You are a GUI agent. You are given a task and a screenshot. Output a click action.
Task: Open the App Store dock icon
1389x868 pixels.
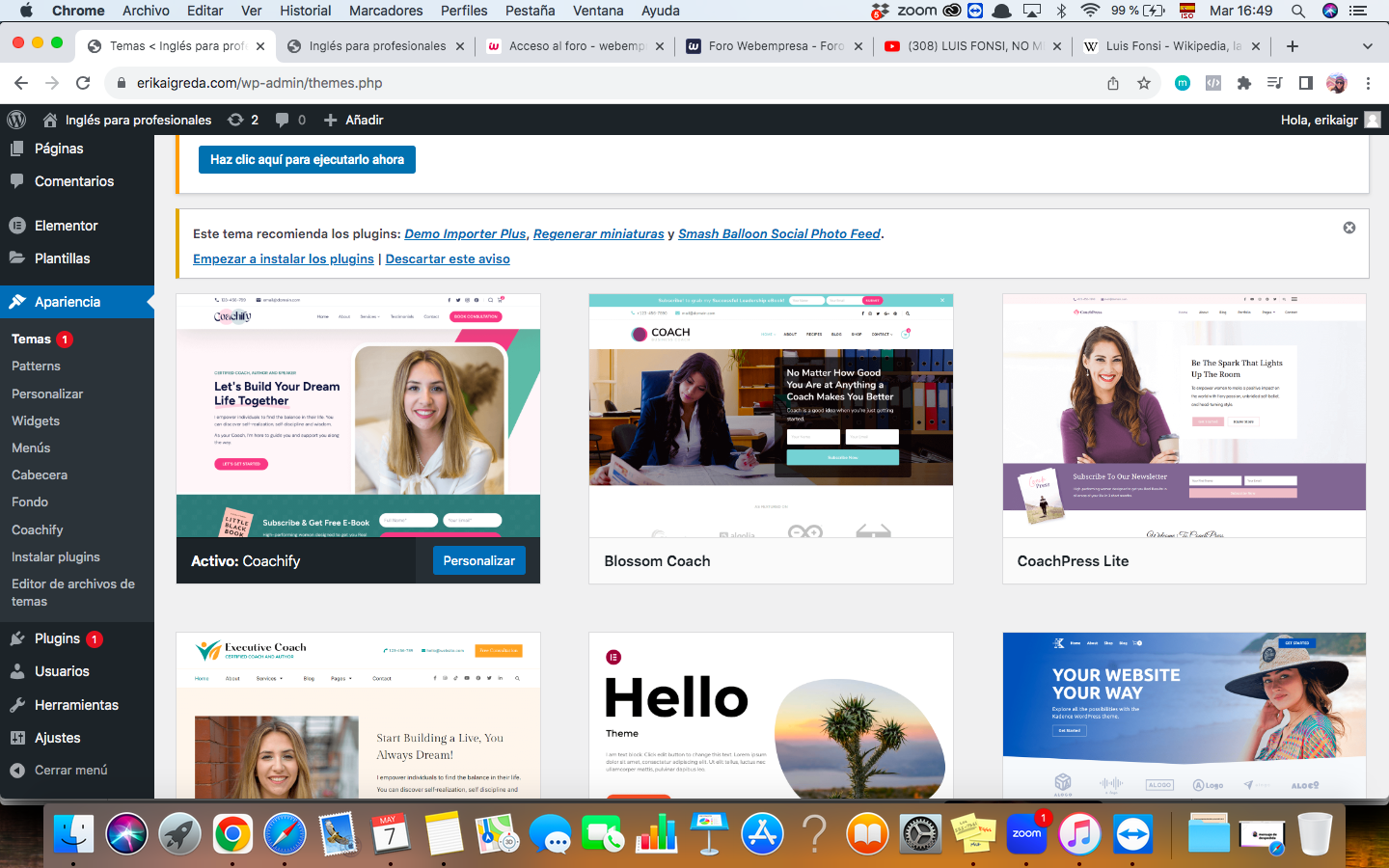tap(762, 834)
